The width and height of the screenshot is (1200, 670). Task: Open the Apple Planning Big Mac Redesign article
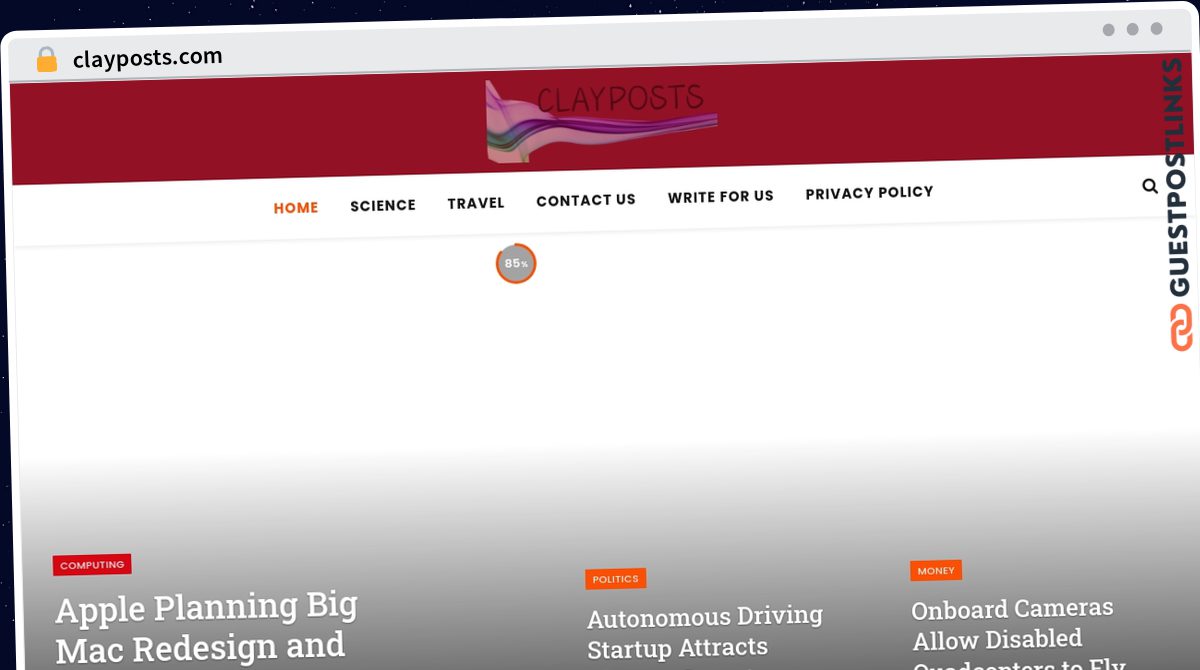[x=206, y=628]
